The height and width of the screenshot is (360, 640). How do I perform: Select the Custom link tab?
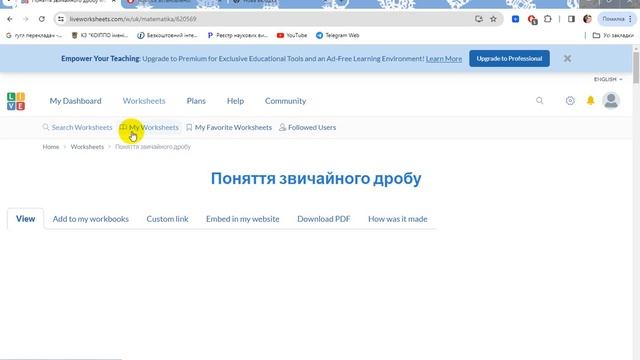pyautogui.click(x=167, y=219)
